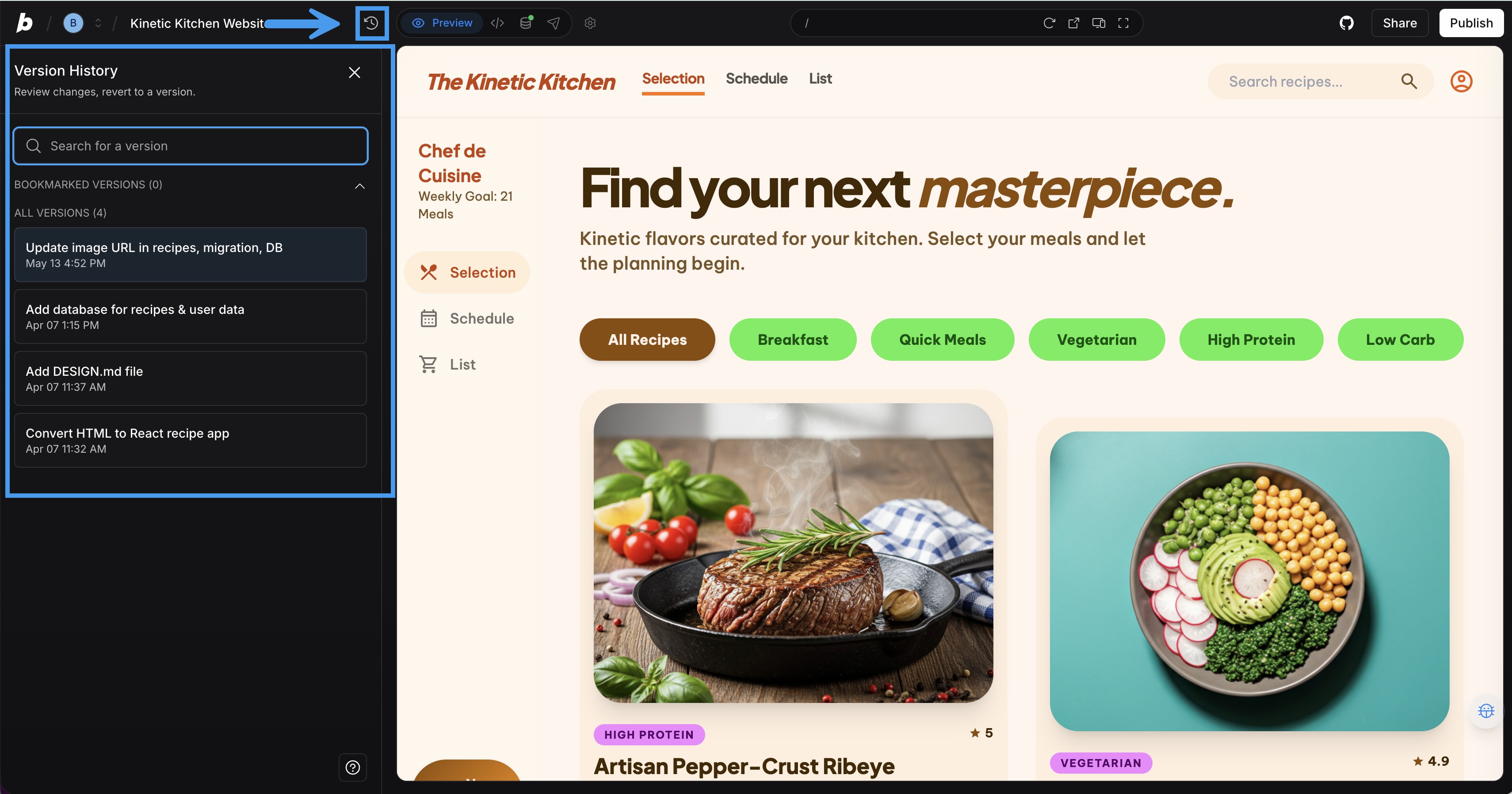Enter fullscreen preview
The image size is (1512, 794).
(1123, 23)
